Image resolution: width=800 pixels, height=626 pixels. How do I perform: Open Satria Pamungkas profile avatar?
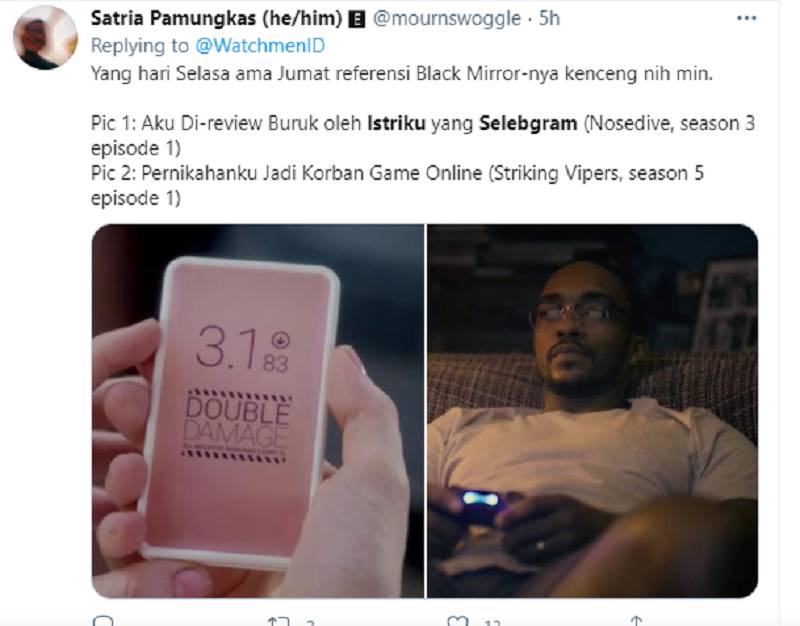point(45,37)
